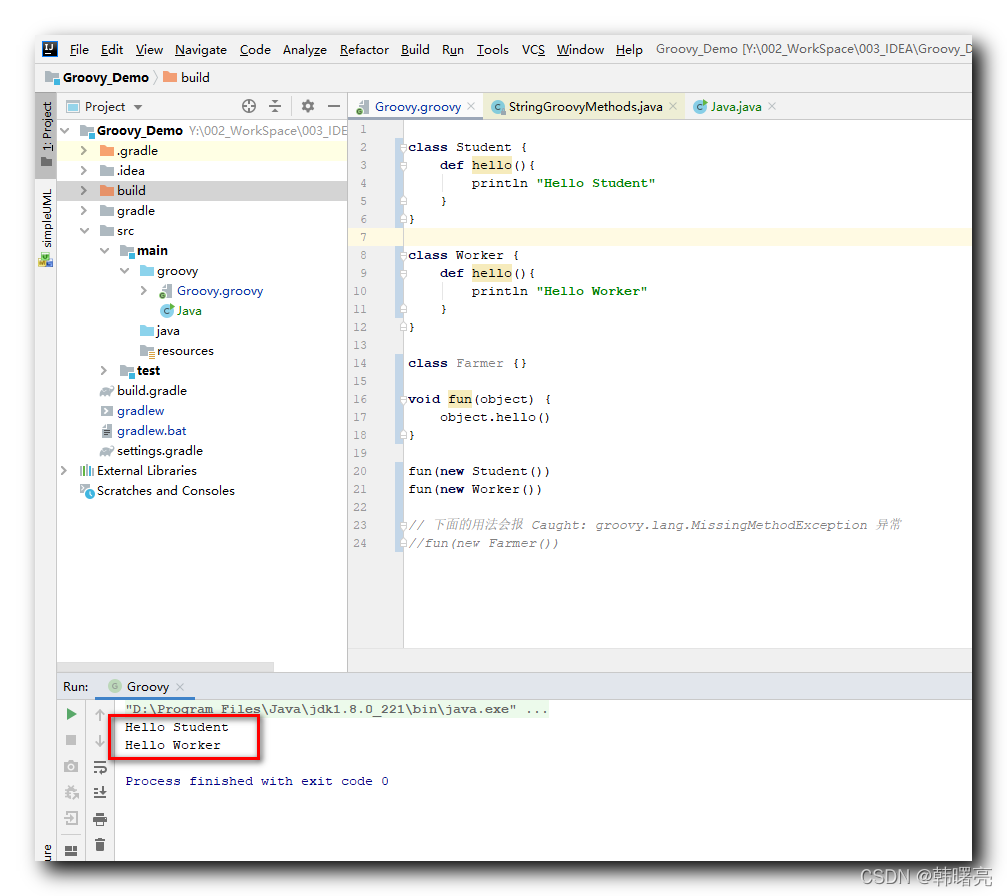1007x896 pixels.
Task: Toggle the 1: Project side tool window
Action: pos(46,134)
